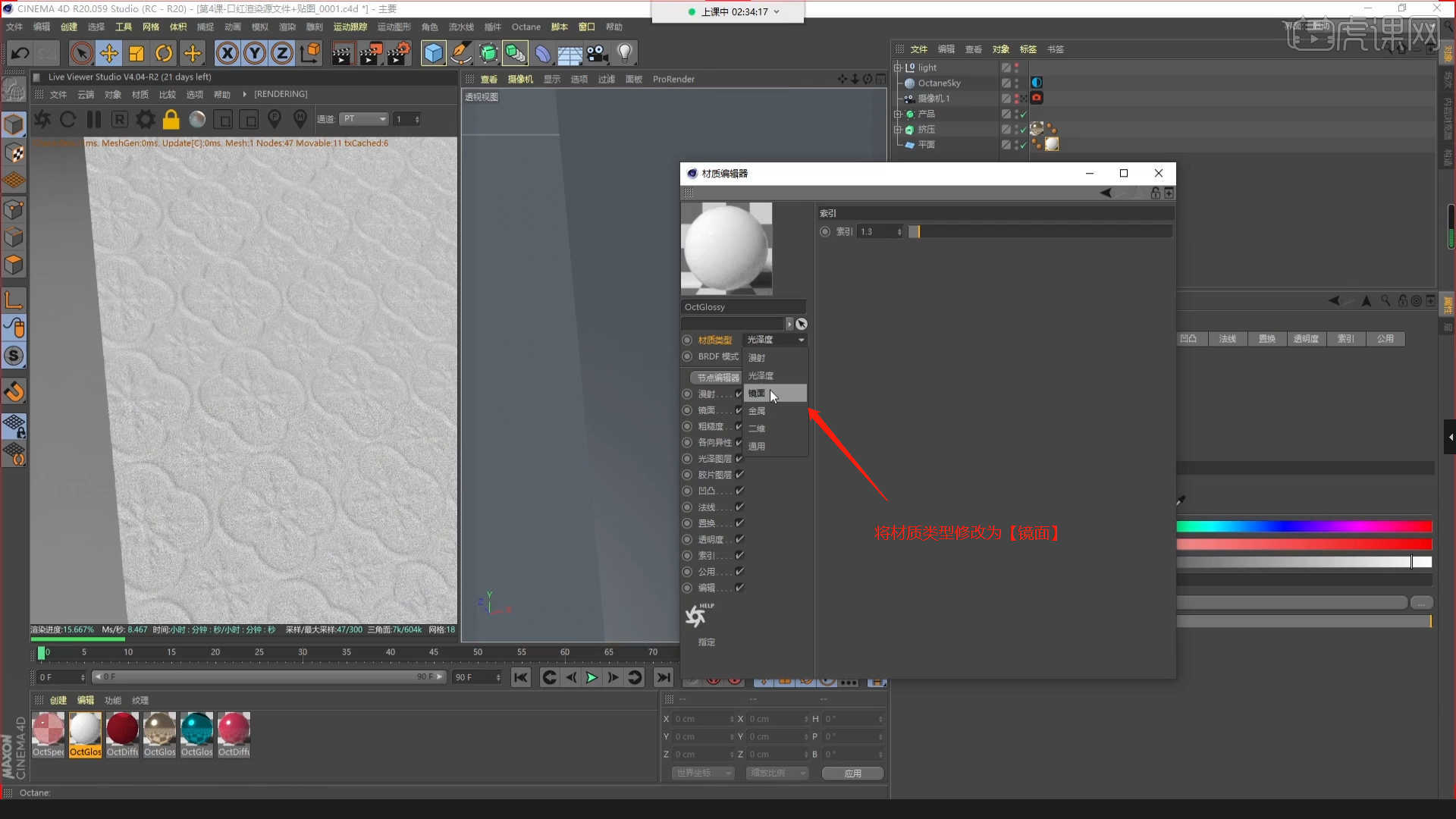Viewport: 1456px width, 819px height.
Task: Render the active view clapperboard
Action: click(342, 53)
